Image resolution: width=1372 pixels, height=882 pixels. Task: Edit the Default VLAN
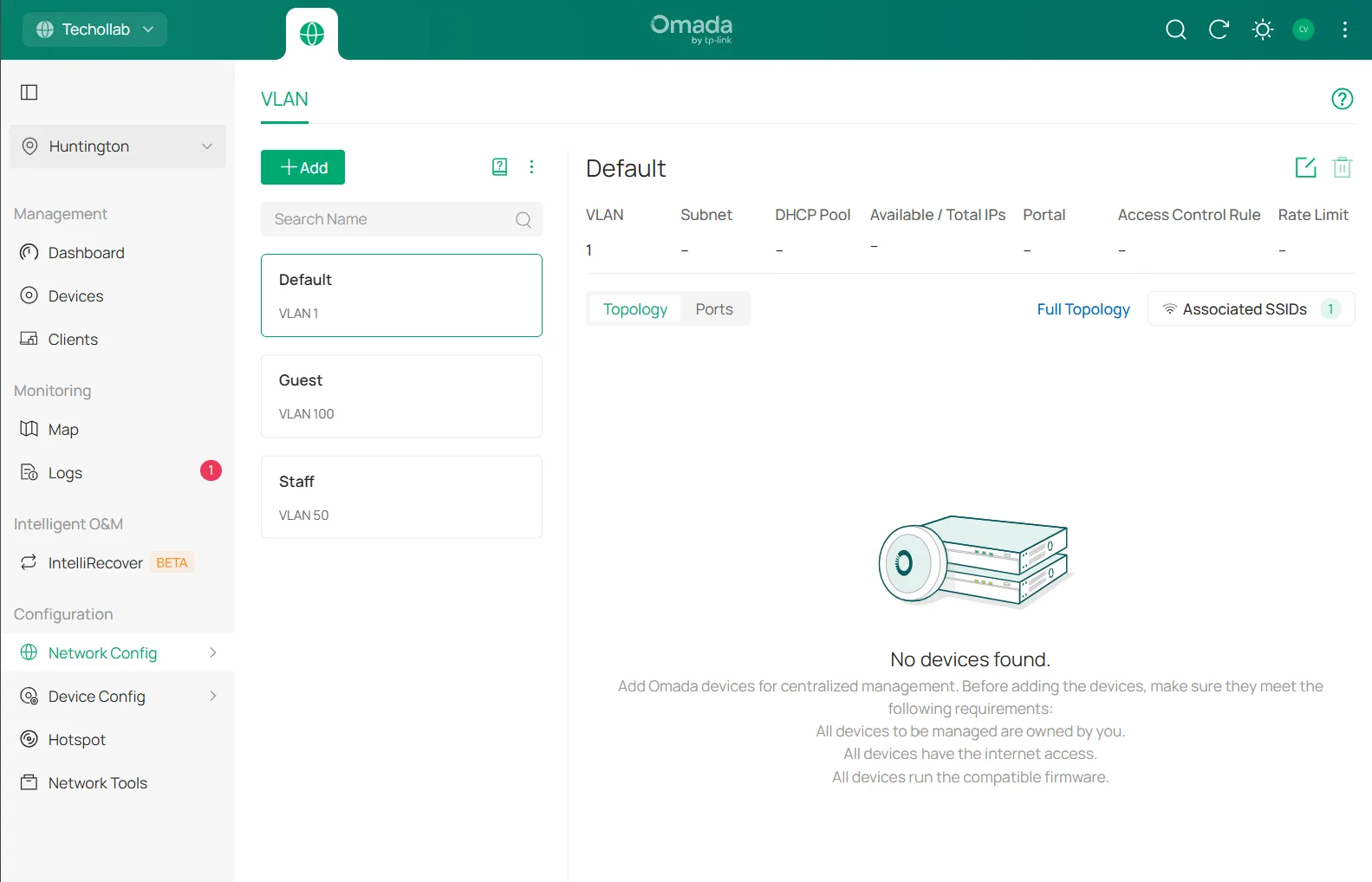pos(1305,167)
